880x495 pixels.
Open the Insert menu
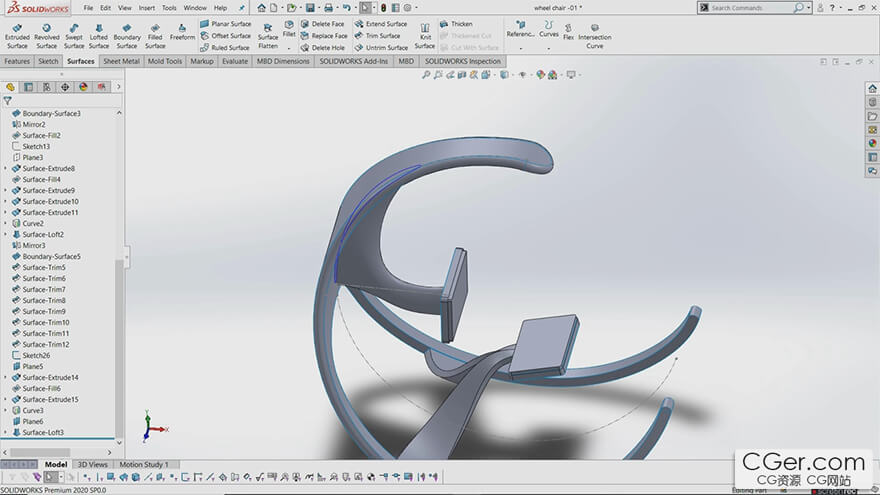pyautogui.click(x=146, y=8)
